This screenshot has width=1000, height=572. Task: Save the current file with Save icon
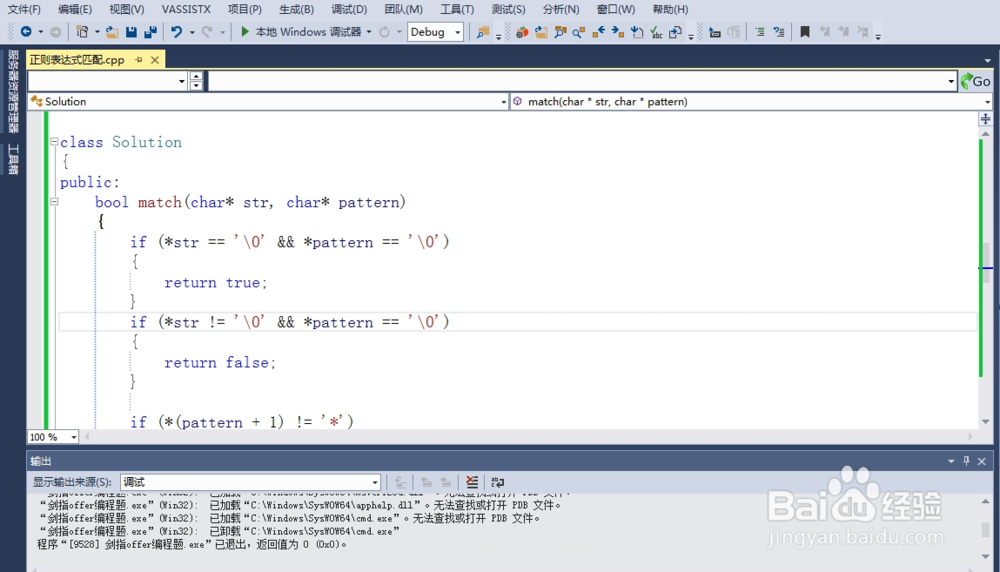coord(131,31)
